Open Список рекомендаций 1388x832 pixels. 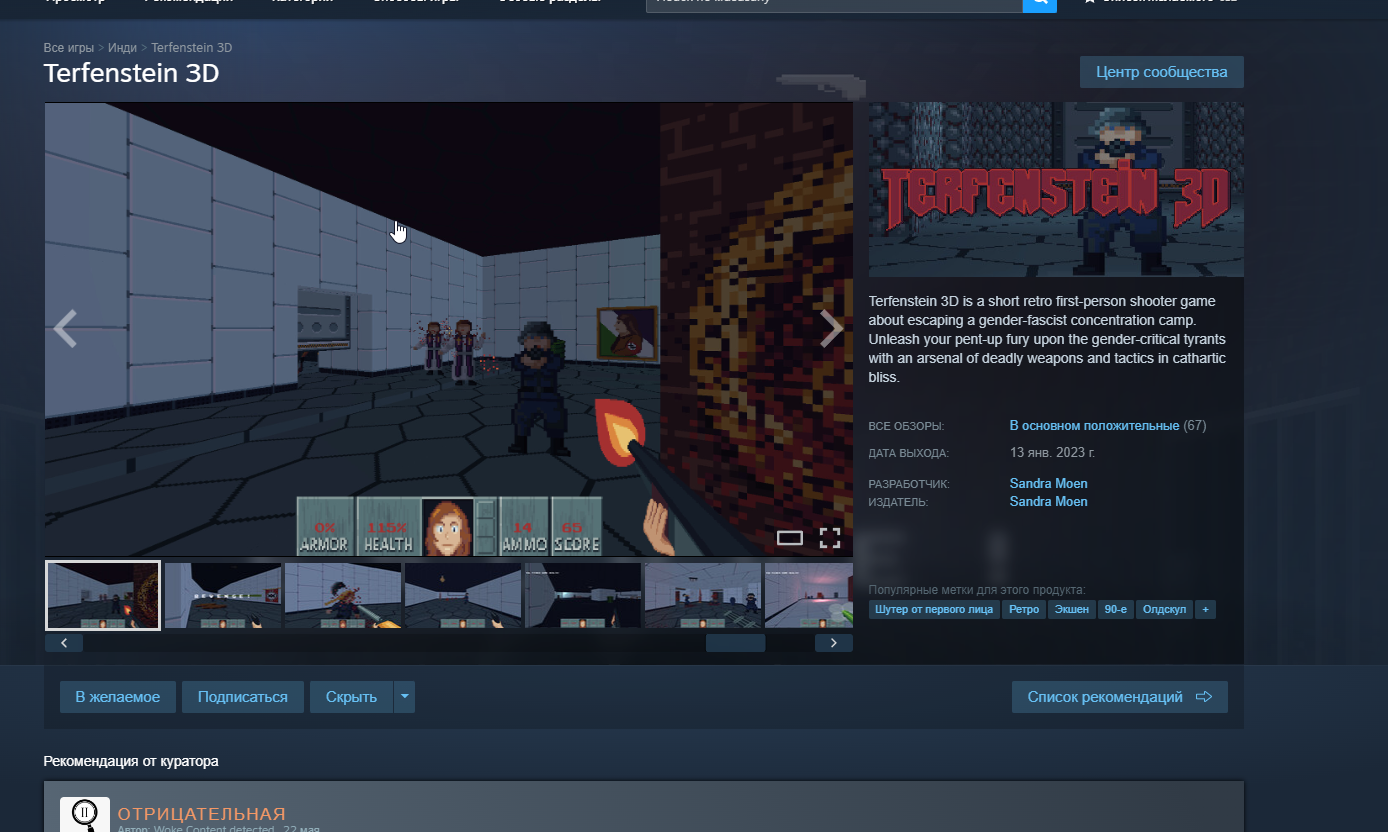pos(1120,697)
